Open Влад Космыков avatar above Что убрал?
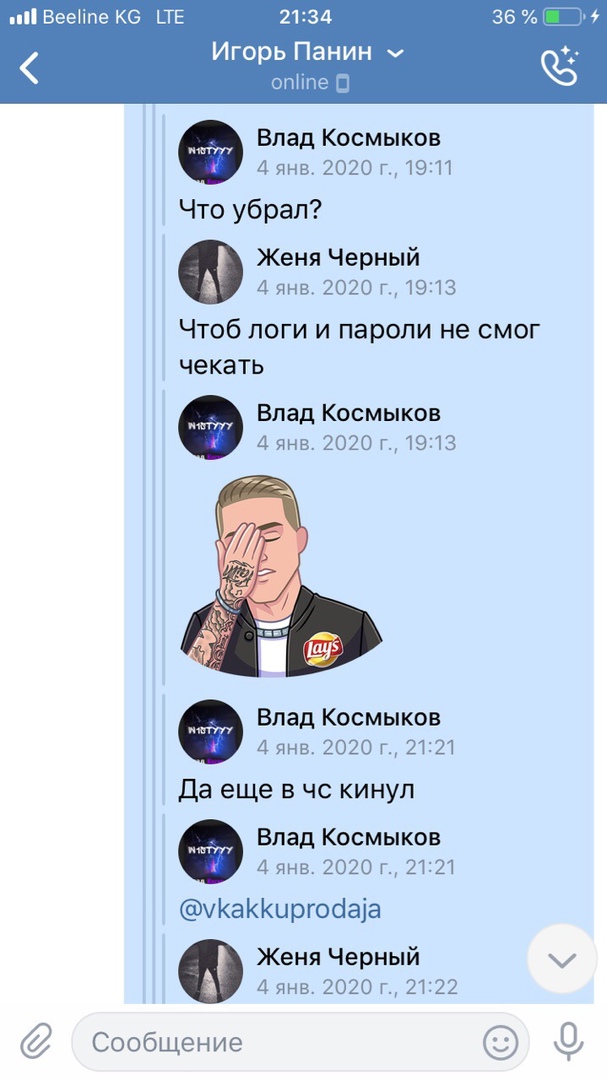607x1080 pixels. (x=211, y=152)
